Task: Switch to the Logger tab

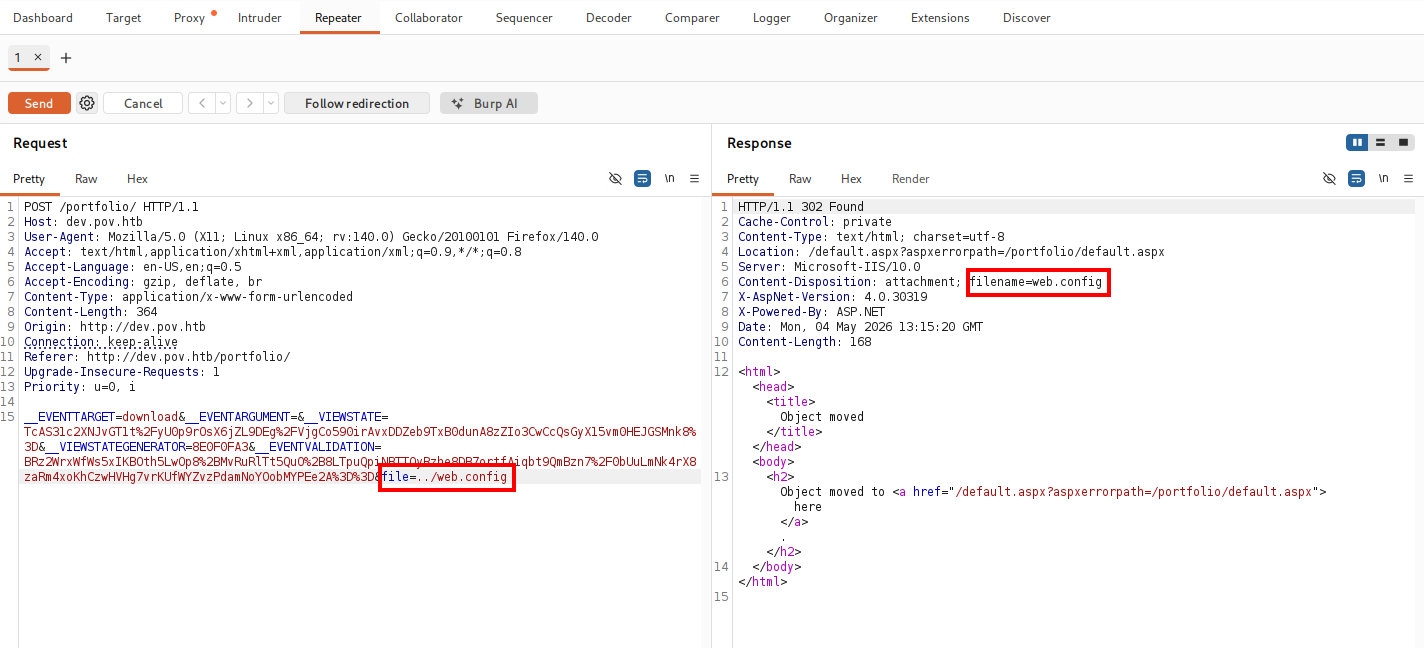Action: click(x=772, y=17)
